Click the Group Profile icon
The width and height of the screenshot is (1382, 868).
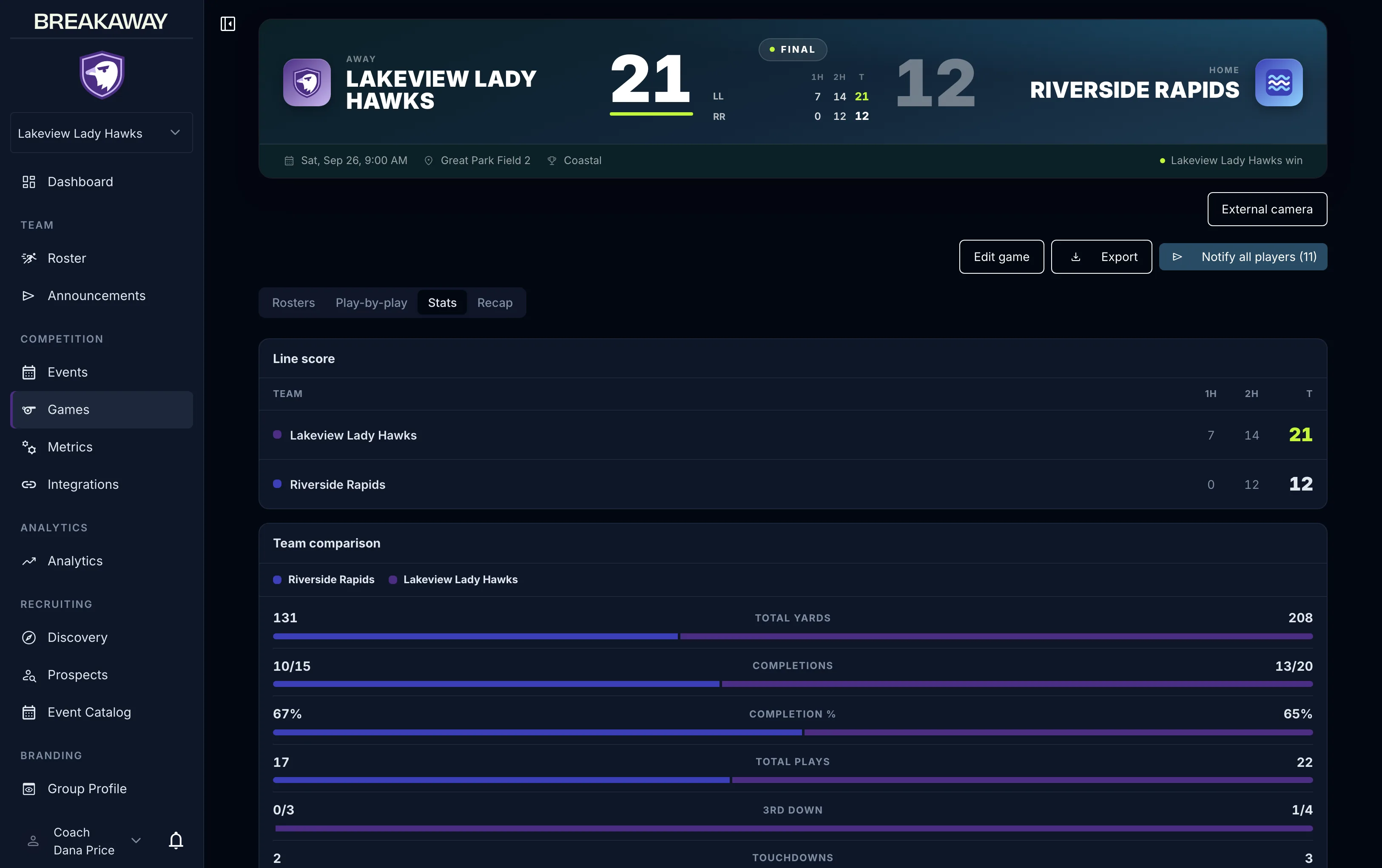tap(28, 789)
